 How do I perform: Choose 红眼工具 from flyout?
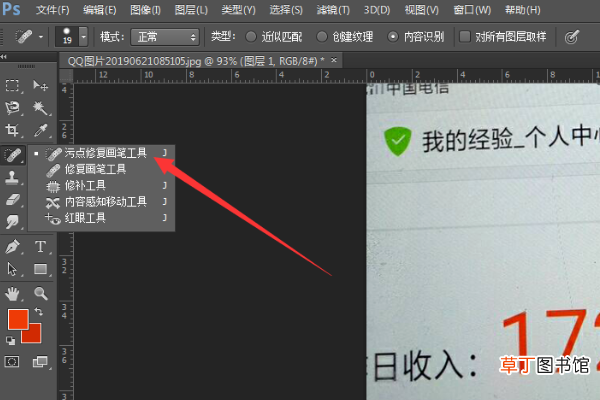[x=102, y=218]
